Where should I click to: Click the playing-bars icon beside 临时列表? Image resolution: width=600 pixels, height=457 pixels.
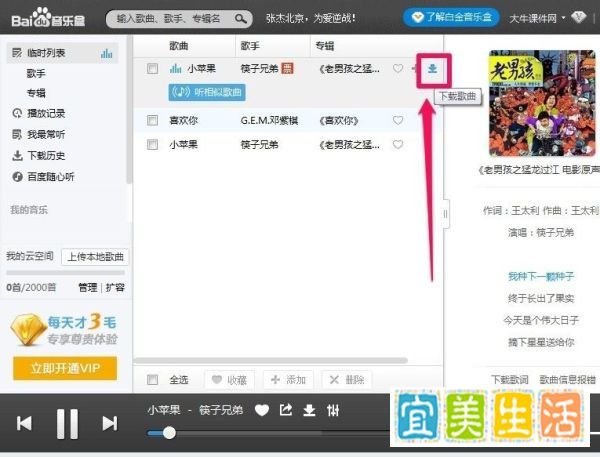106,53
